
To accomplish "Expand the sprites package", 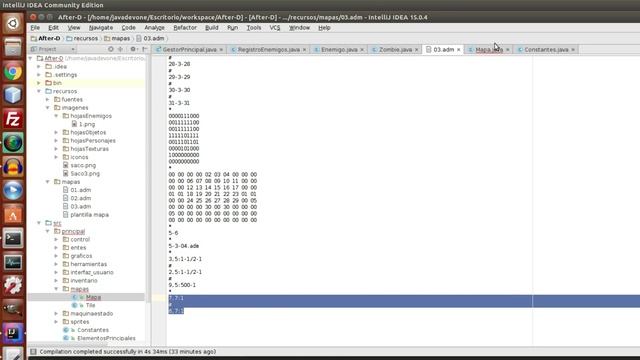I will coord(56,322).
